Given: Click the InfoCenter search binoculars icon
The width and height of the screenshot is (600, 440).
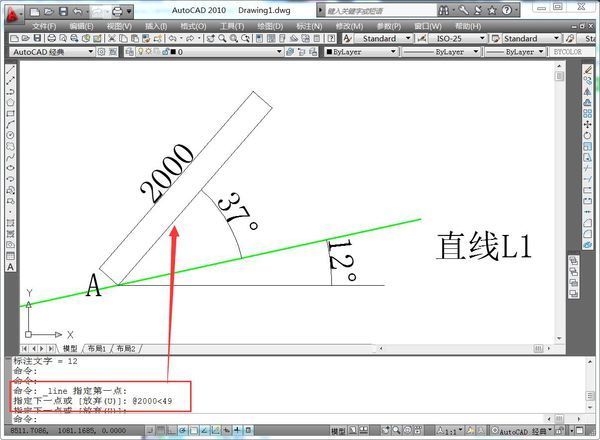Looking at the screenshot, I should point(444,10).
